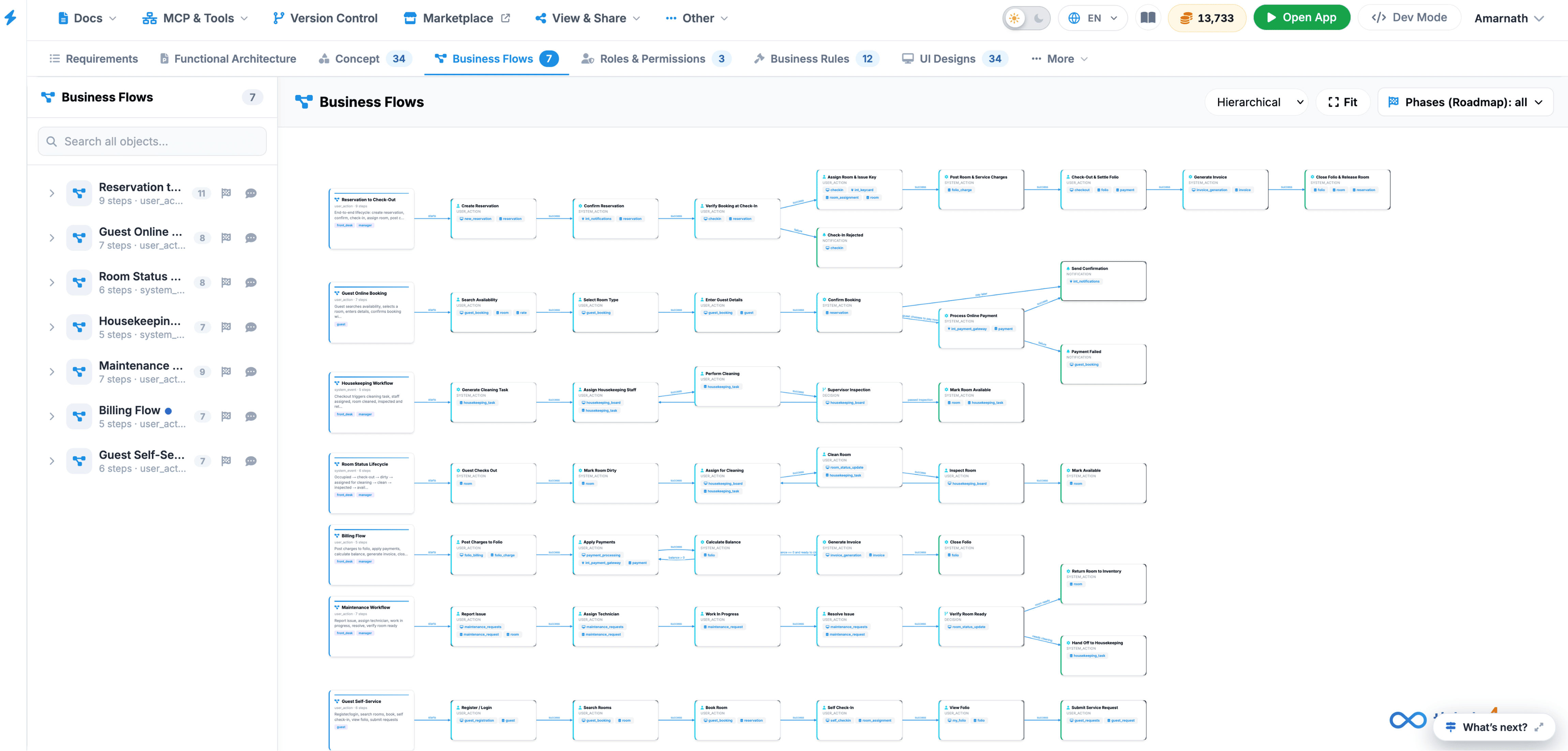Click flag icon on Housekeeping row
The height and width of the screenshot is (751, 1568).
coord(226,327)
